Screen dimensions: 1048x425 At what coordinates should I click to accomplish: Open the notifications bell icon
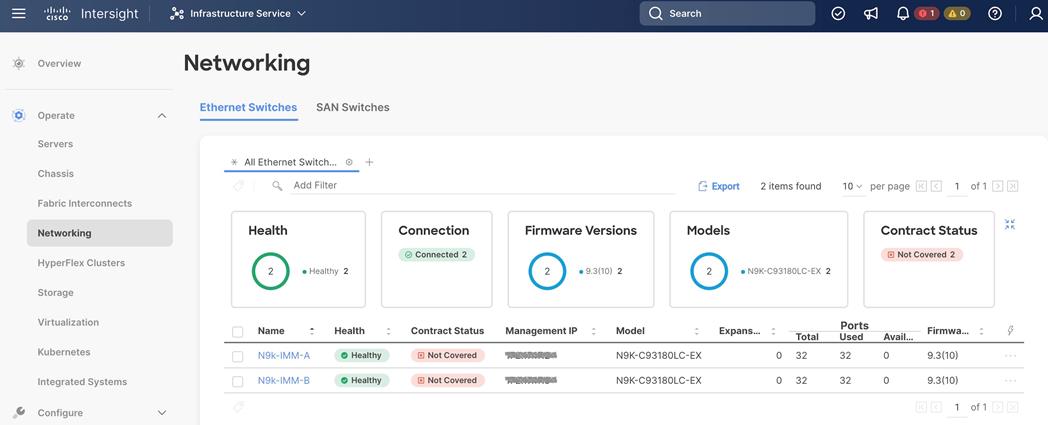[903, 13]
